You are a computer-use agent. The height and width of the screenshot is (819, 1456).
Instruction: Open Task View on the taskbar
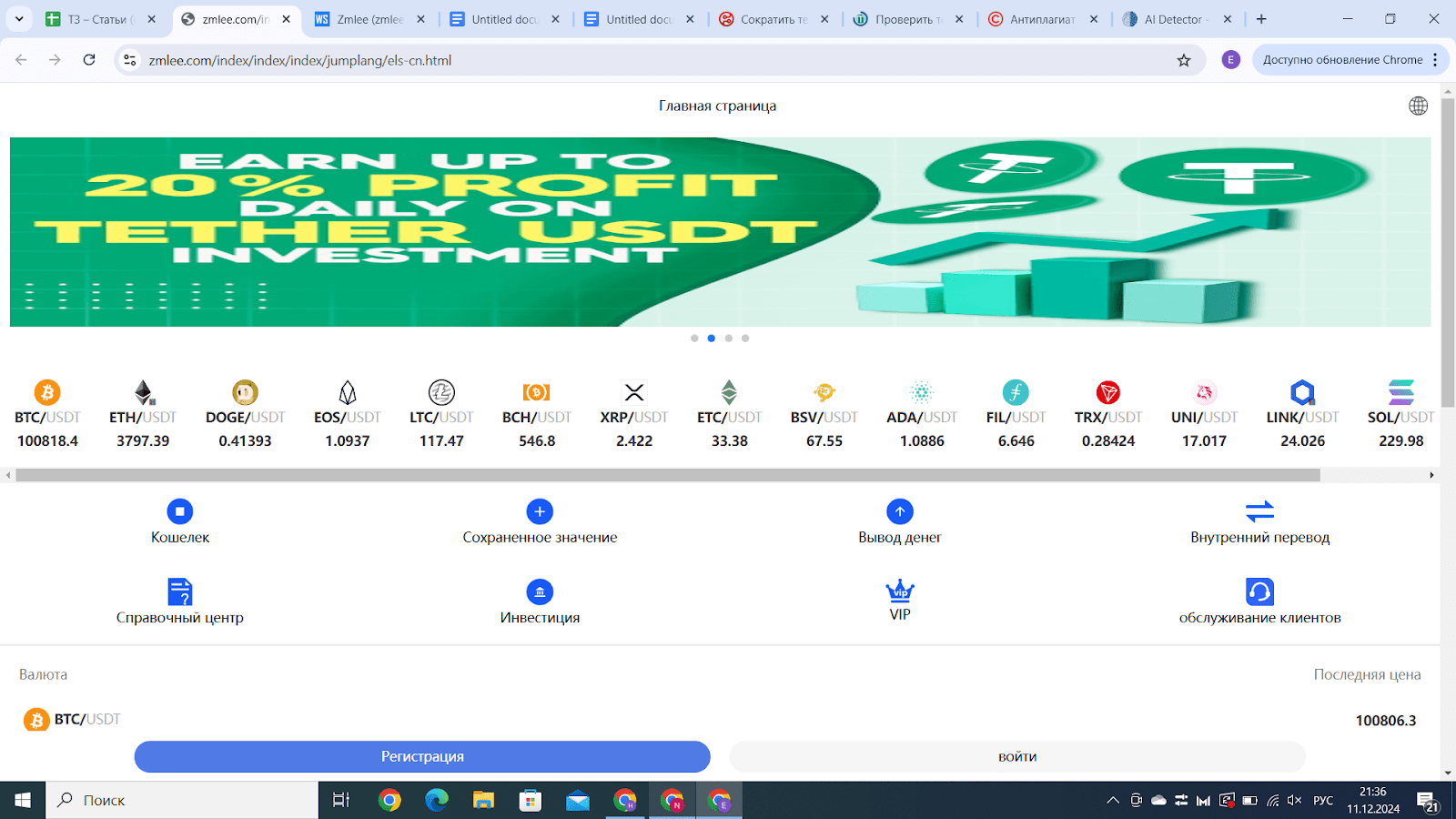(x=341, y=801)
